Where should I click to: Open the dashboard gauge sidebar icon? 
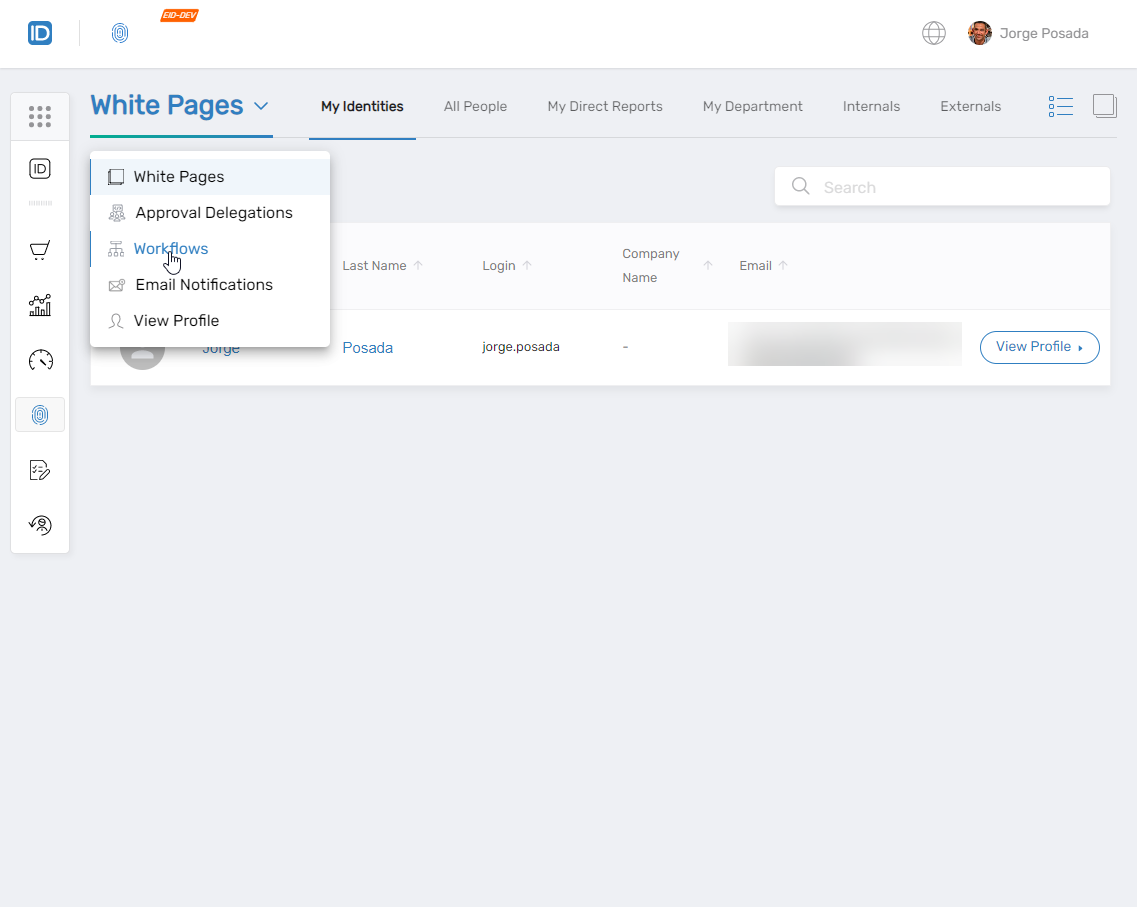pos(40,360)
